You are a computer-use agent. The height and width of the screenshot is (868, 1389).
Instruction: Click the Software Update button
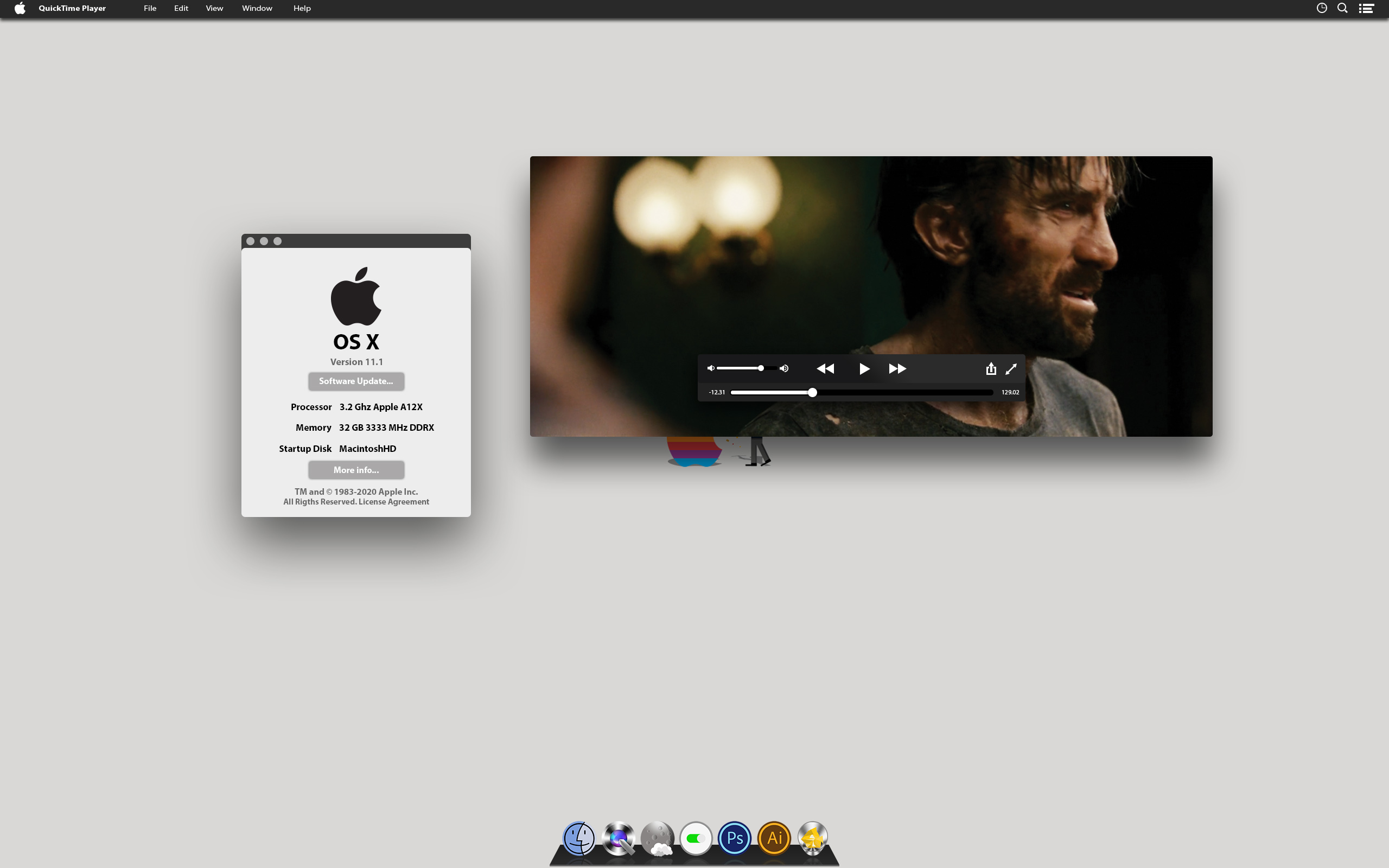coord(355,381)
